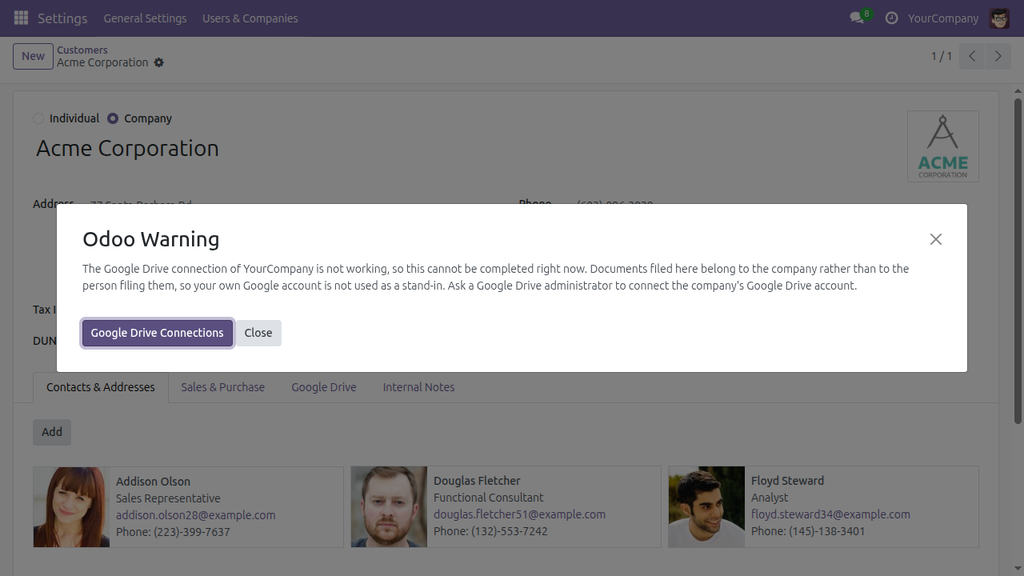Open Addison Olson's photo
Image resolution: width=1024 pixels, height=576 pixels.
click(72, 507)
